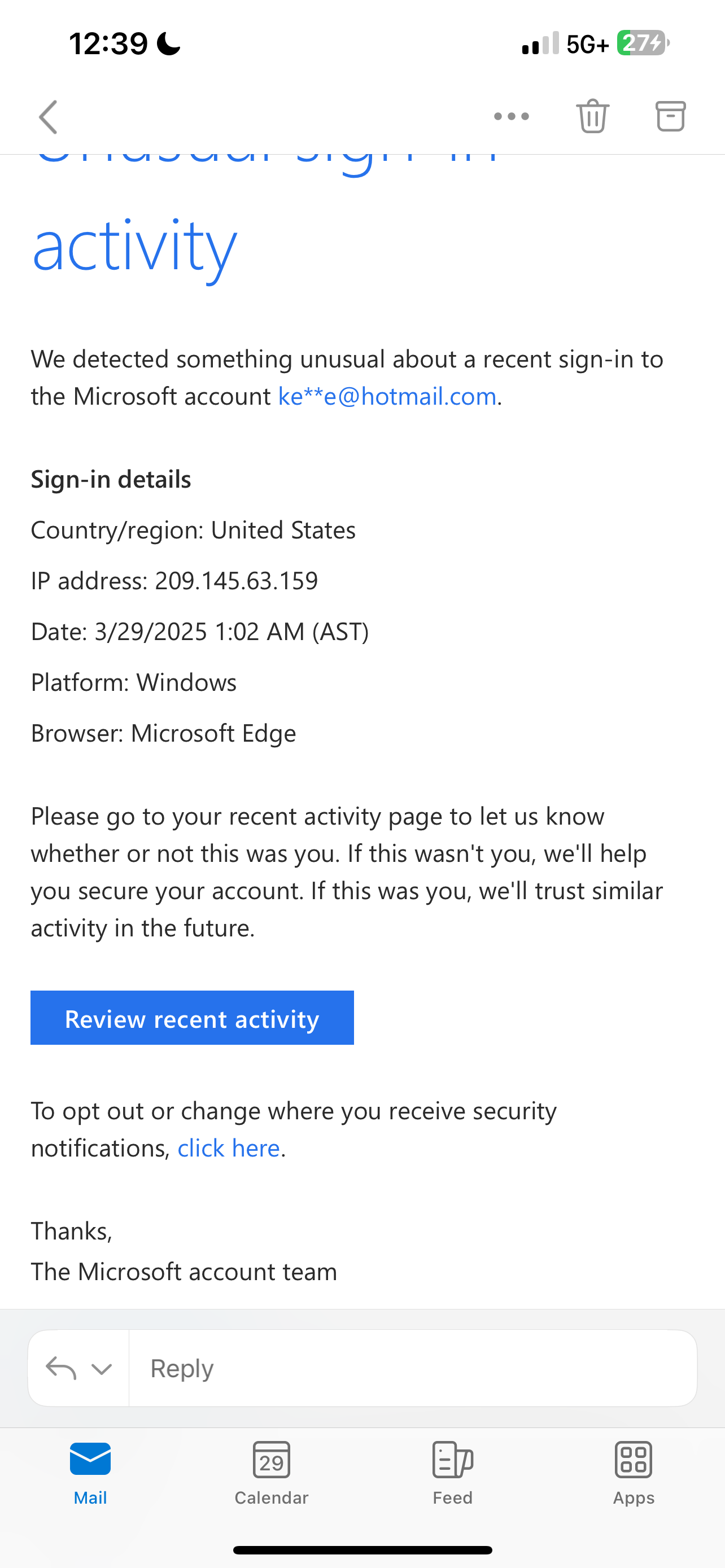Tap the 5G+ network label

tap(587, 44)
